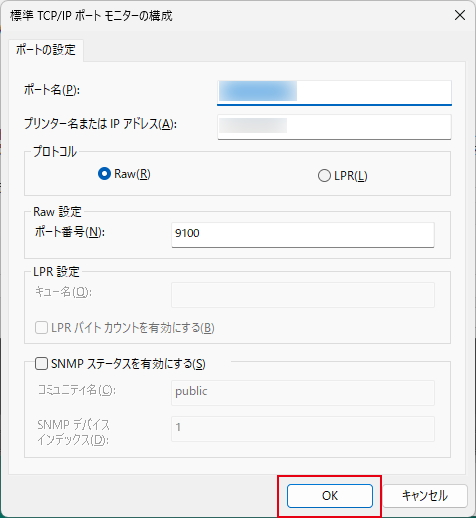Focus the ポート名 input field

[334, 93]
